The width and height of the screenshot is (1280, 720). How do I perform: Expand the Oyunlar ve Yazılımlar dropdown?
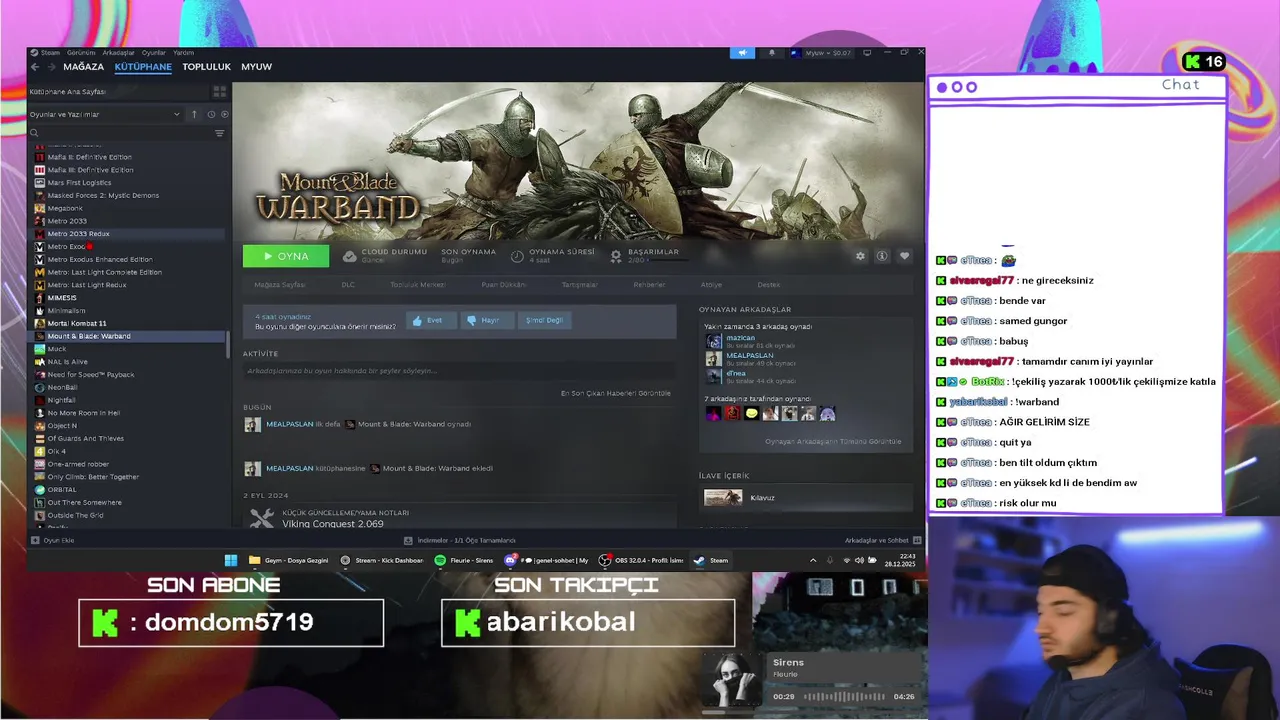click(105, 114)
